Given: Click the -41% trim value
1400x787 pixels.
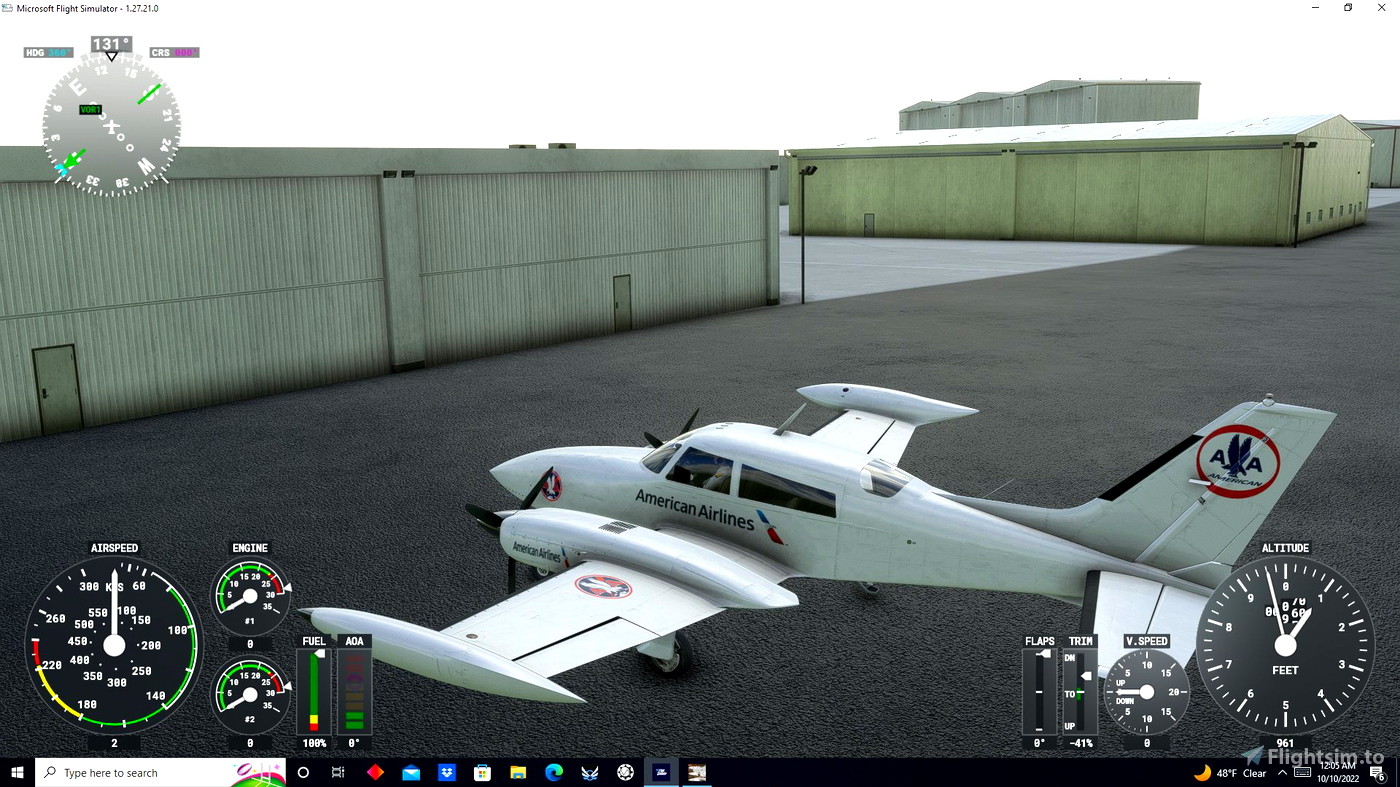Looking at the screenshot, I should click(x=1080, y=743).
